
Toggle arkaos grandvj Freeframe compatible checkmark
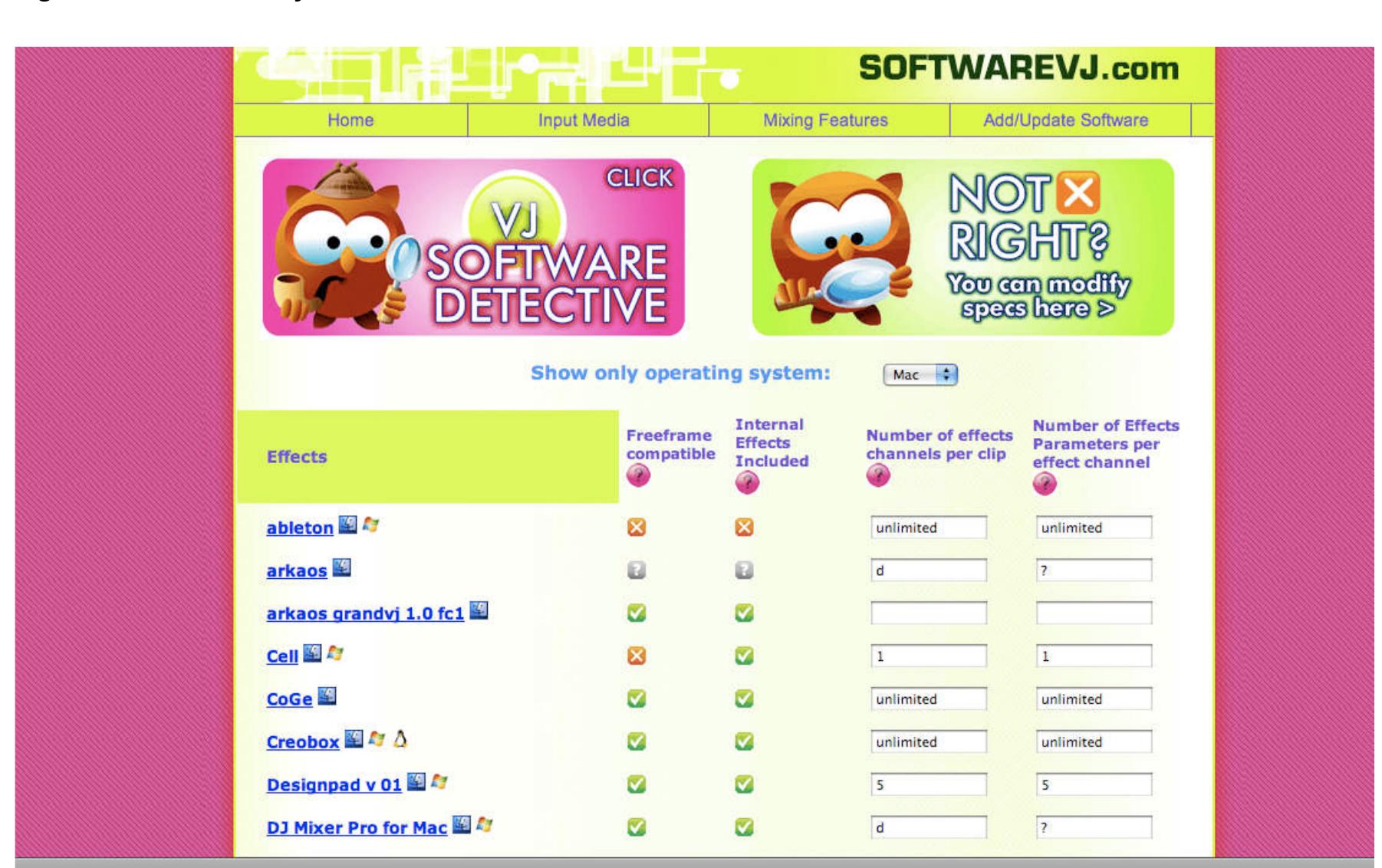tap(637, 613)
